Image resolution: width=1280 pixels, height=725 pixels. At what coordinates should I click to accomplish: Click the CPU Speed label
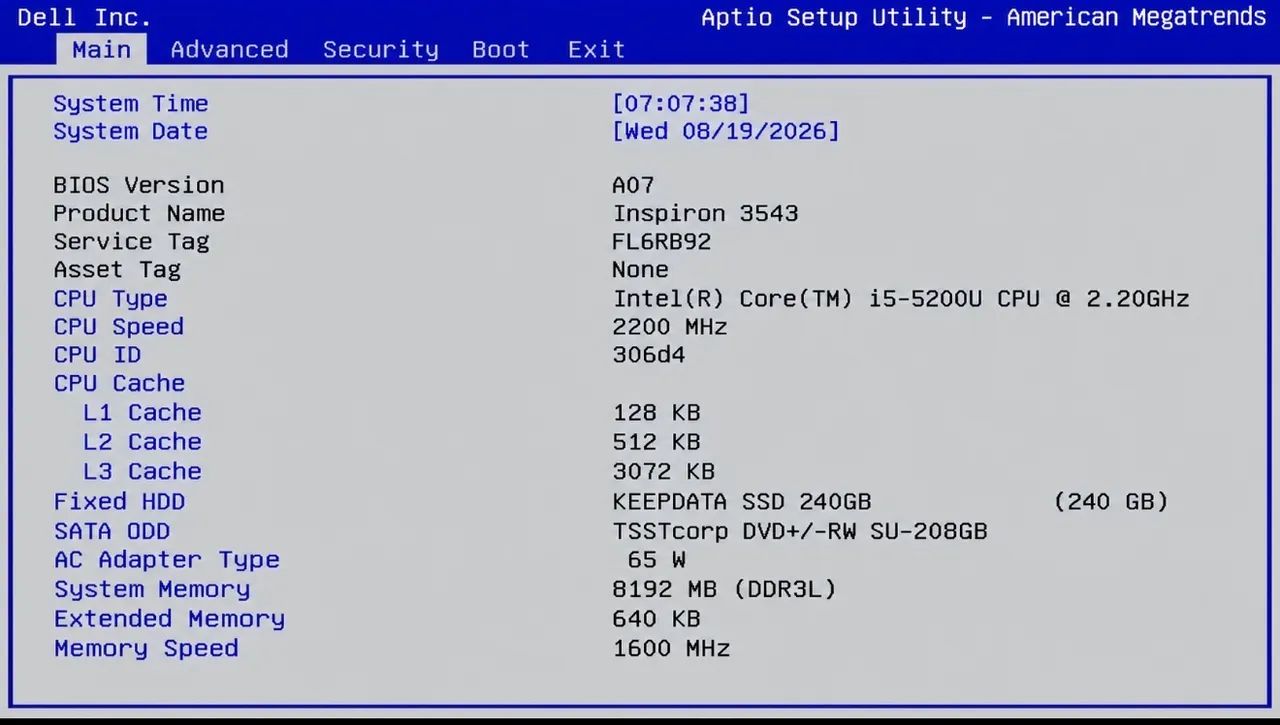click(x=119, y=326)
